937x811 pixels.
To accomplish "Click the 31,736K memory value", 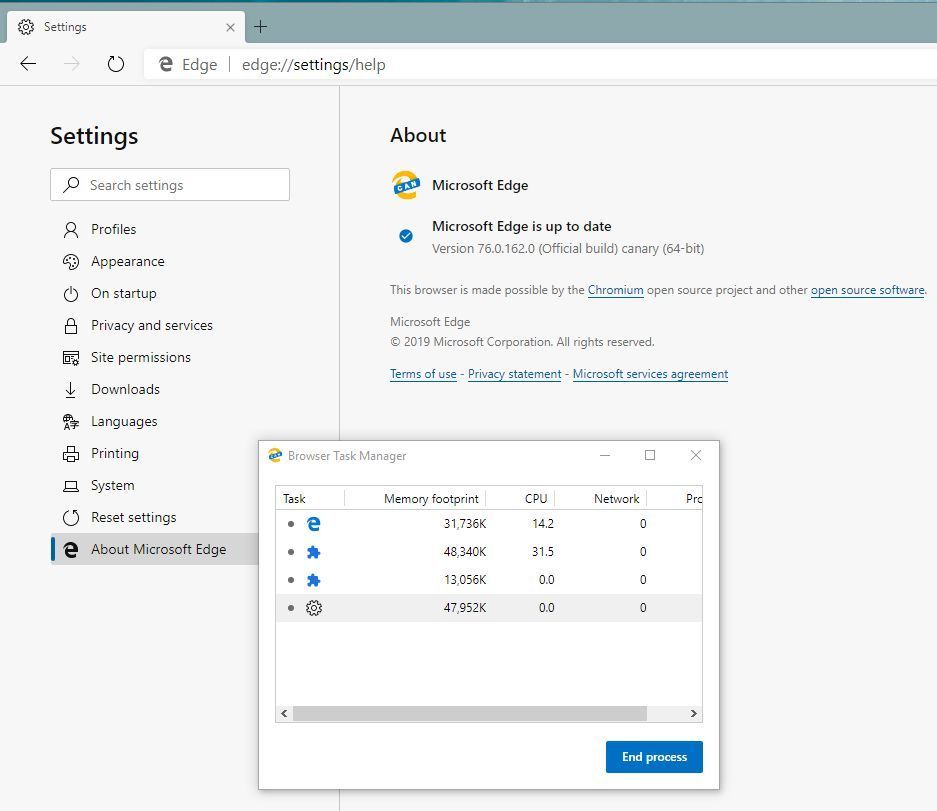I will pos(465,524).
